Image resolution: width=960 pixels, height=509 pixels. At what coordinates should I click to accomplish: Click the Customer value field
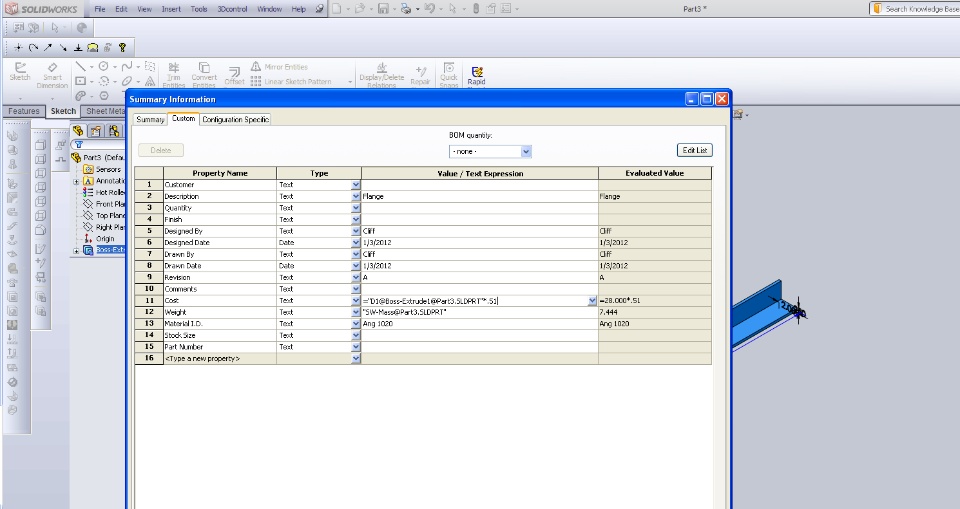479,184
